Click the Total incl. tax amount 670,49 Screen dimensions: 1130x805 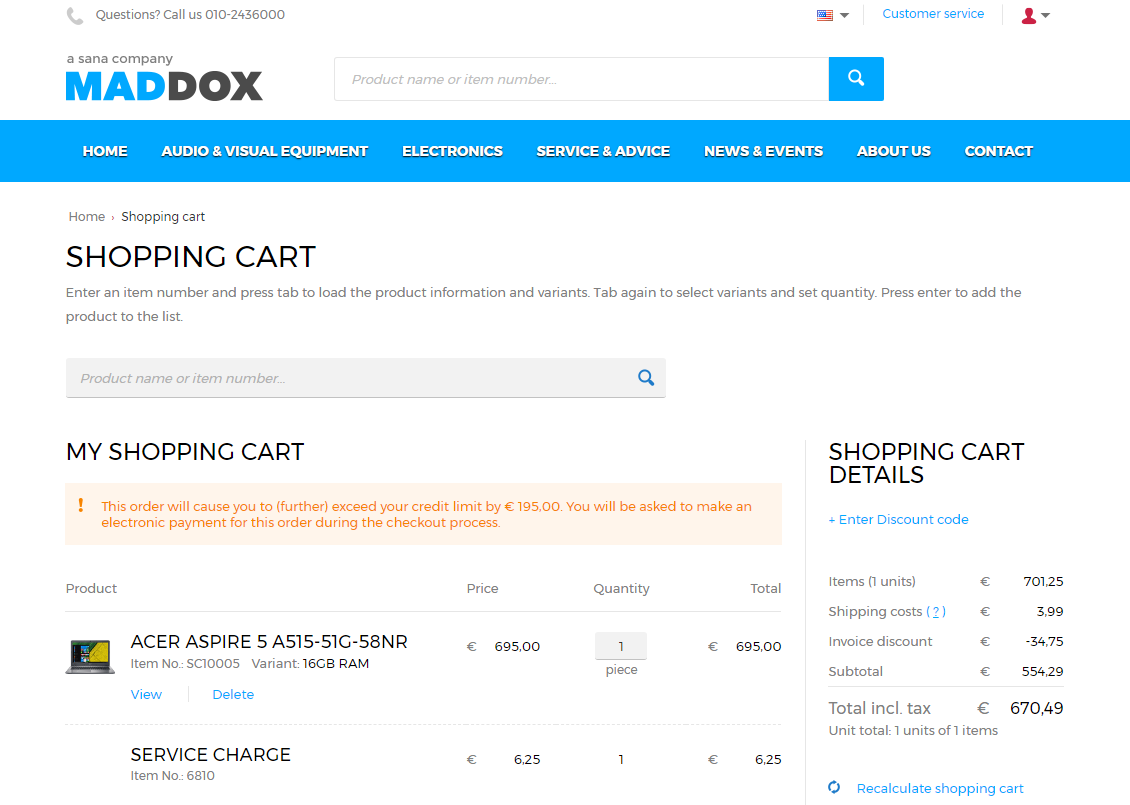1036,708
